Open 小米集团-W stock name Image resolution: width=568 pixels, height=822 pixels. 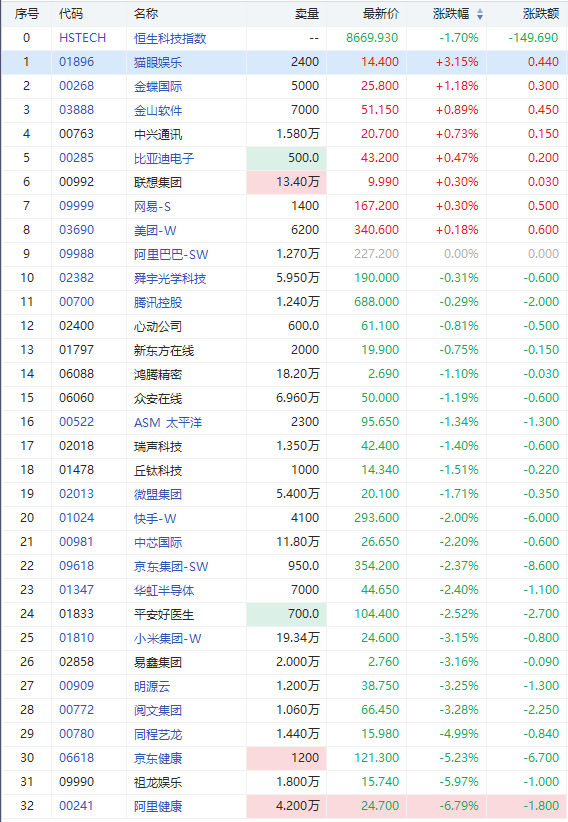[x=168, y=639]
